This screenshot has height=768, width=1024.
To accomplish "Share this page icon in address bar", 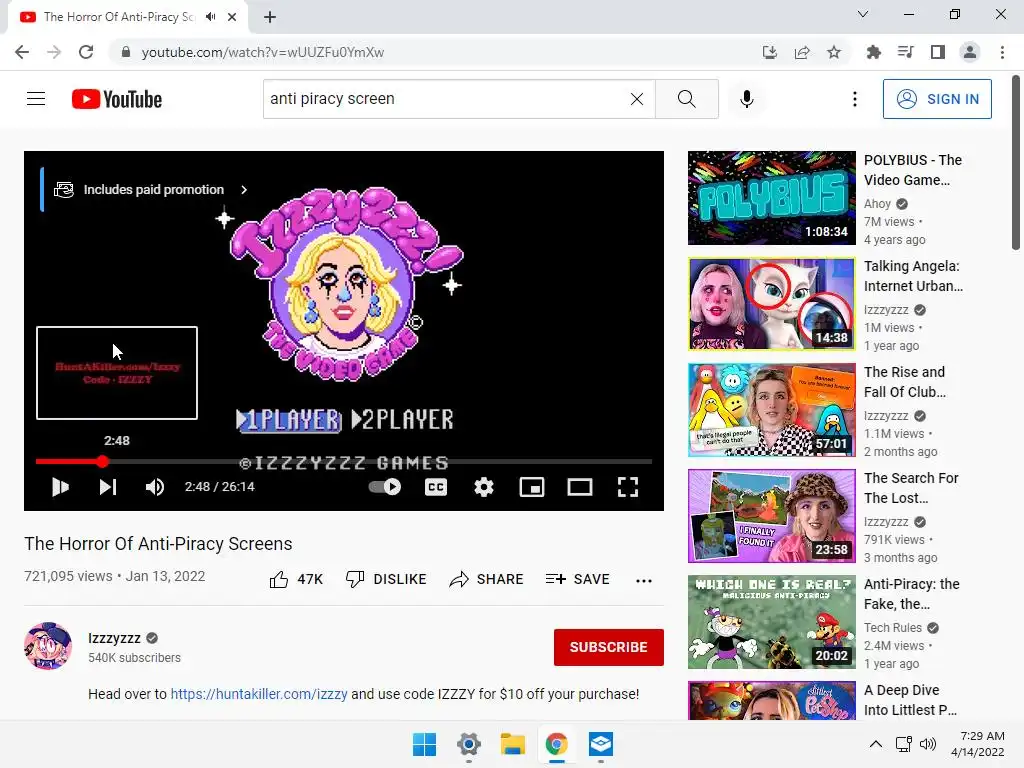I will tap(802, 52).
